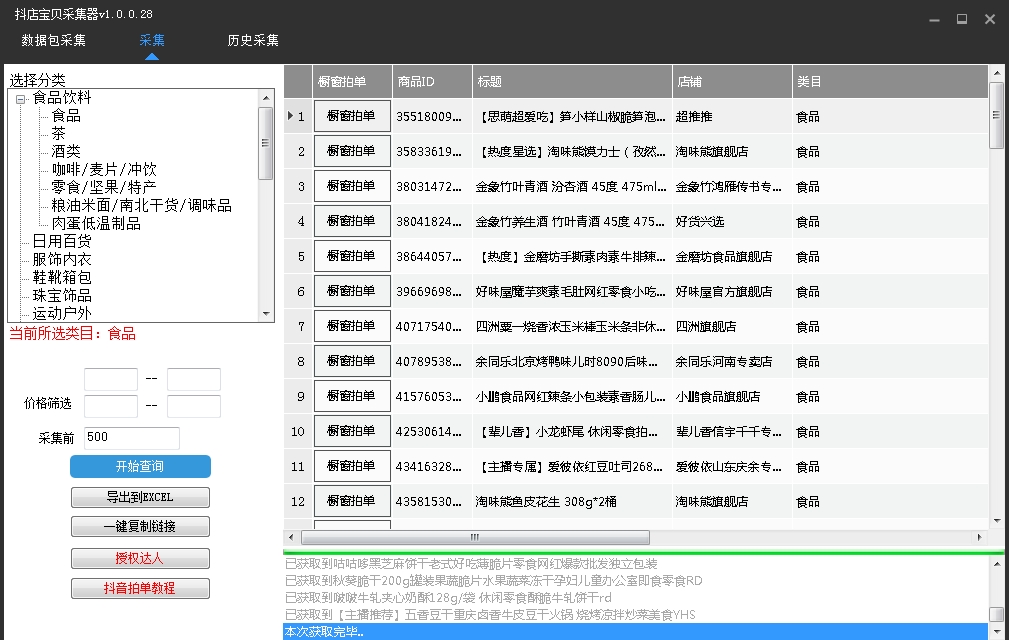Click 橱窗拍单 button for 好货兴选 row
Screen dimensions: 1009x640
click(352, 221)
